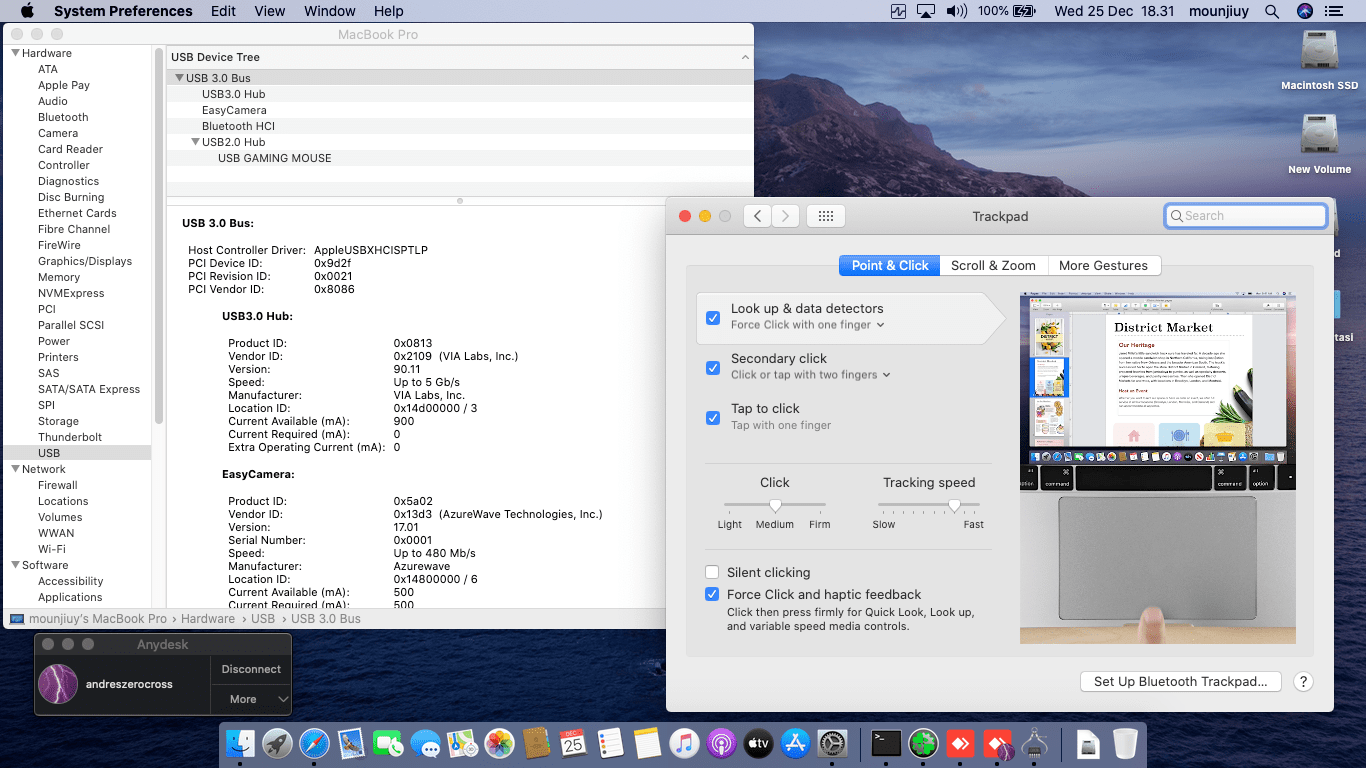Open Finder from the Dock
1366x768 pixels.
point(241,743)
